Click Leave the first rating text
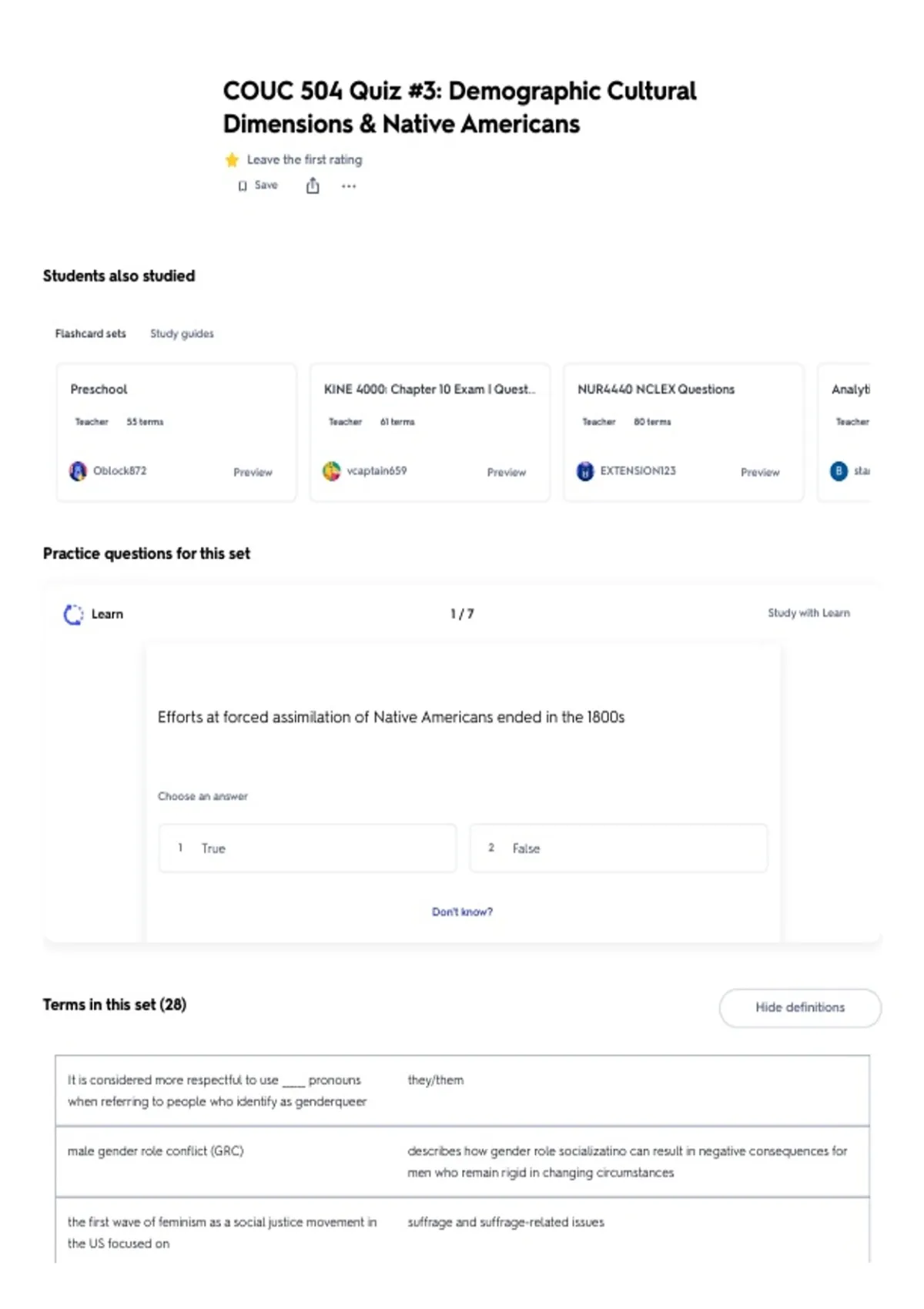924x1309 pixels. click(x=304, y=159)
